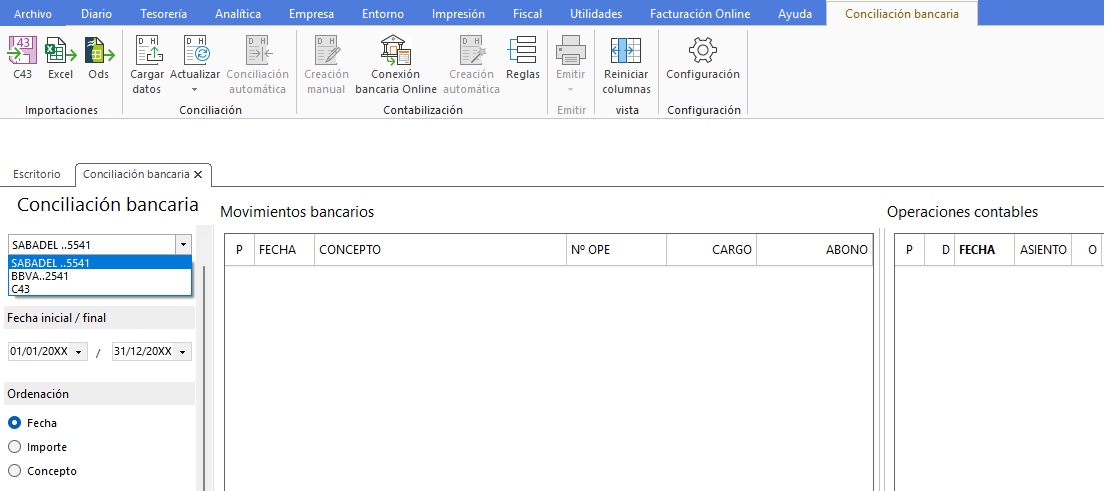The width and height of the screenshot is (1105, 491).
Task: Open the Archivo menu
Action: (32, 14)
